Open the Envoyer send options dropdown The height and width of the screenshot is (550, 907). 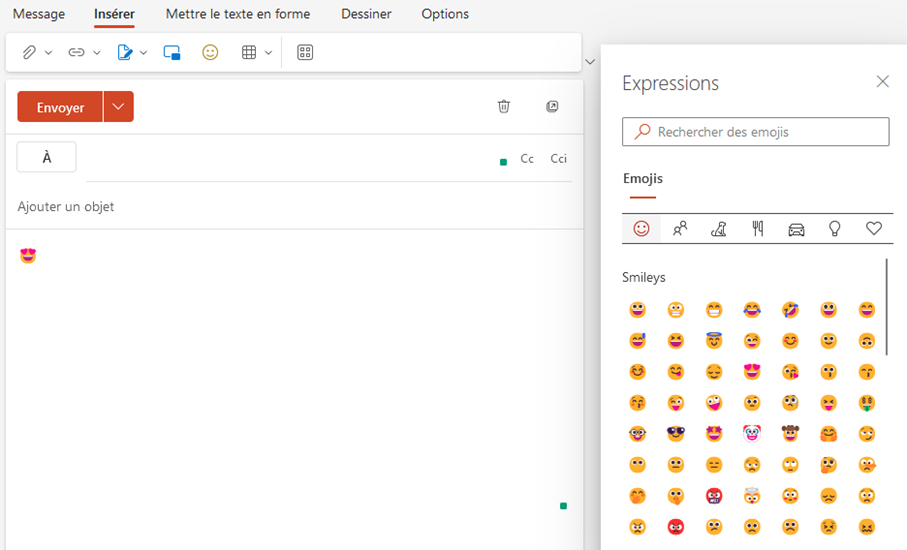(119, 107)
